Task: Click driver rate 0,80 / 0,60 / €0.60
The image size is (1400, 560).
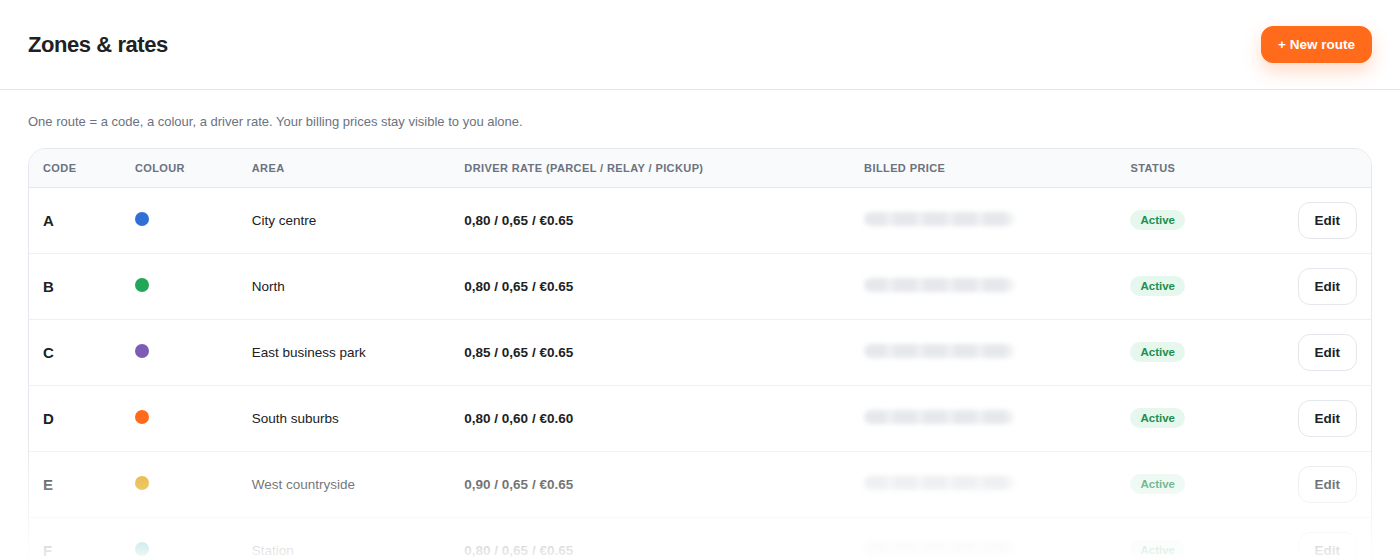Action: pos(519,418)
